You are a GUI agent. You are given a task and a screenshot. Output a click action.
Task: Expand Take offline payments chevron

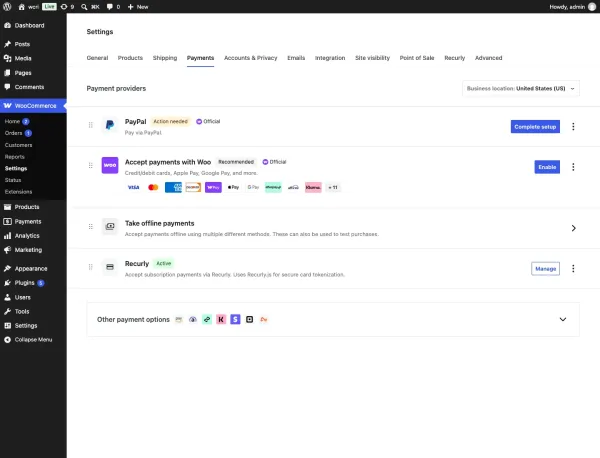573,228
